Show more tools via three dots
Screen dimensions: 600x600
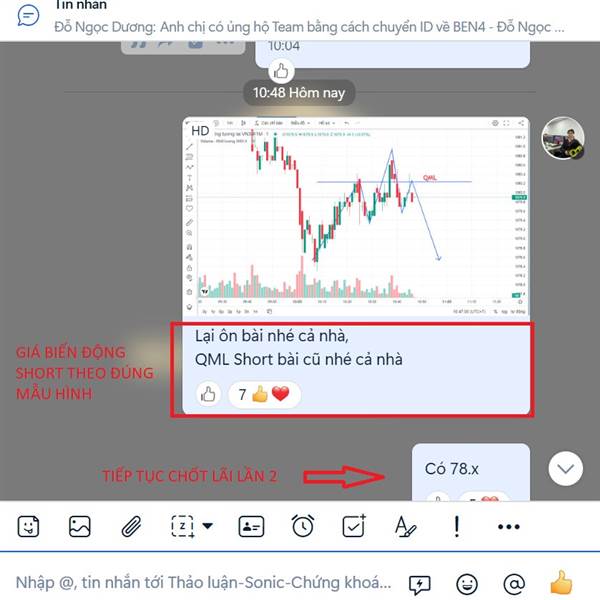pyautogui.click(x=509, y=527)
